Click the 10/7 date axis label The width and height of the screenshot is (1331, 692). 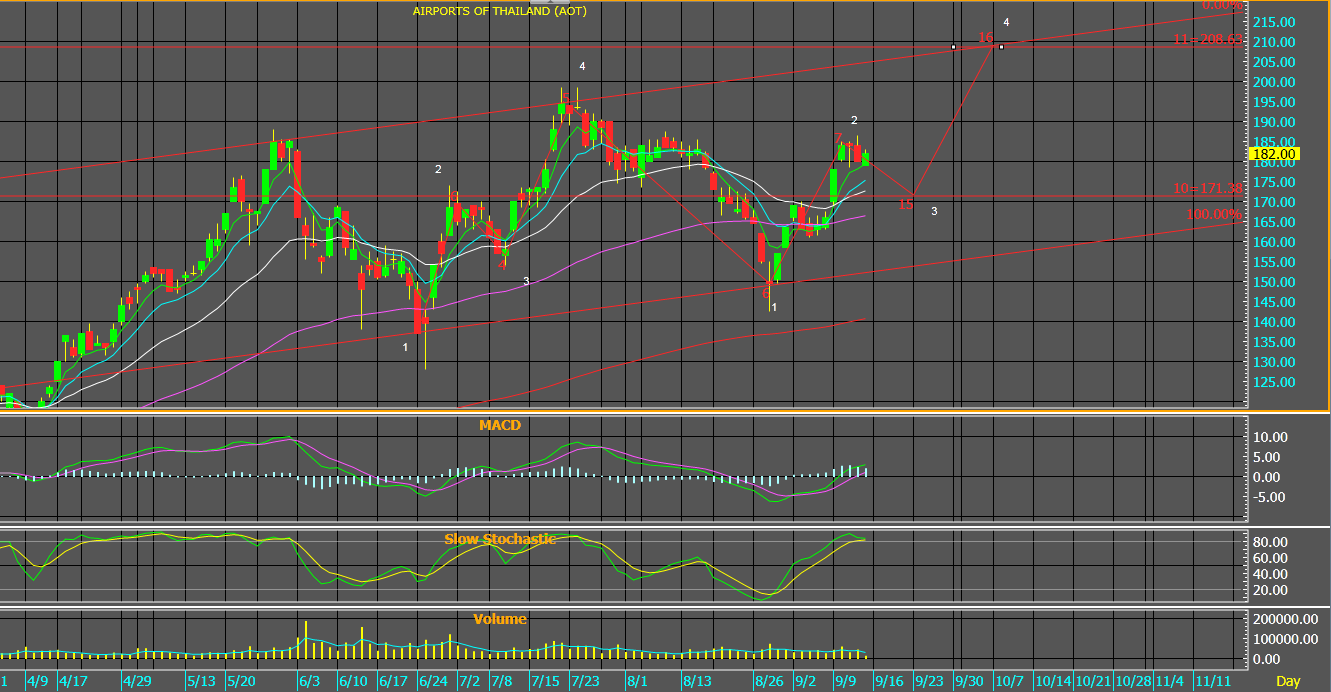1008,681
